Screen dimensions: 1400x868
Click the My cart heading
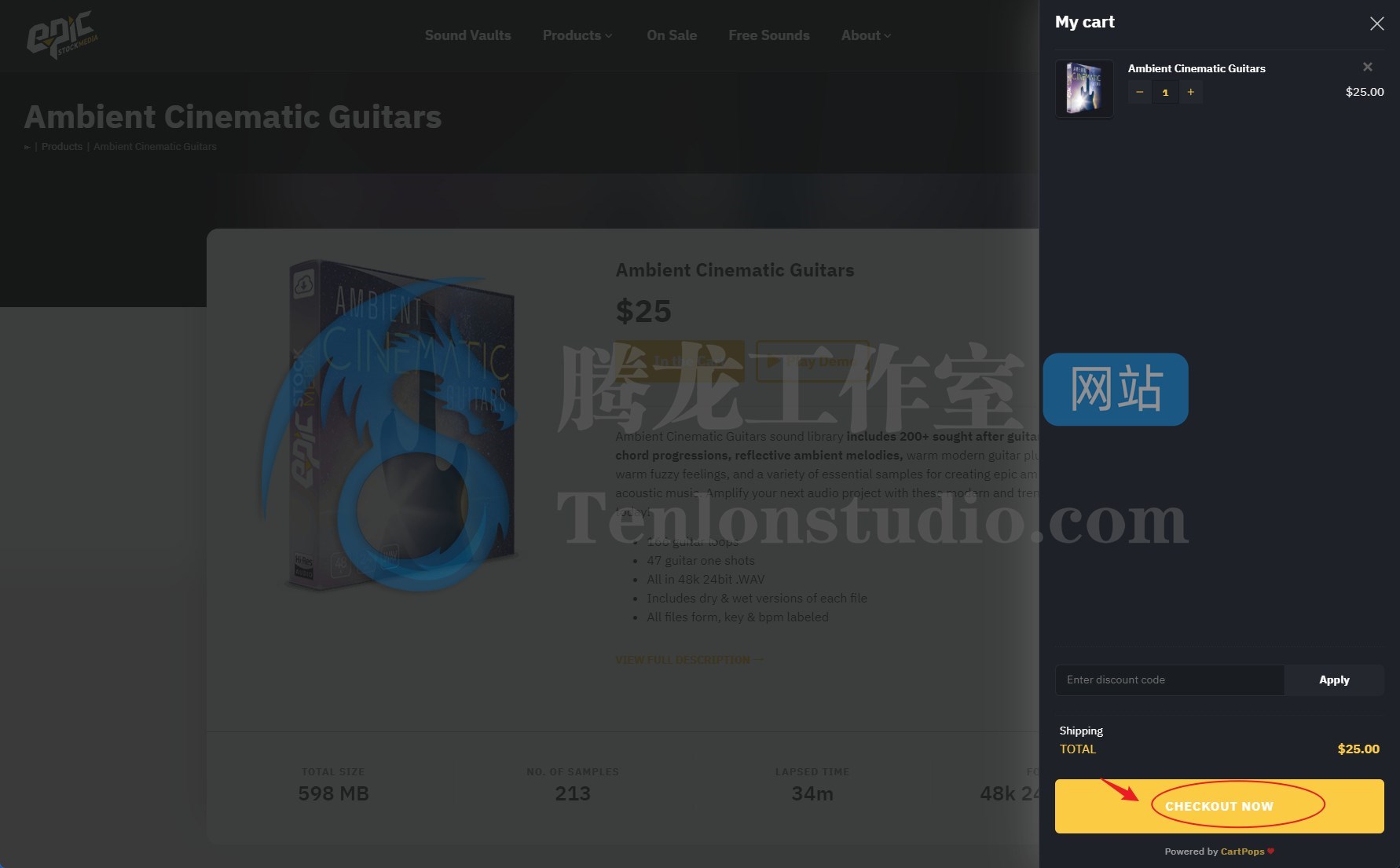coord(1084,22)
